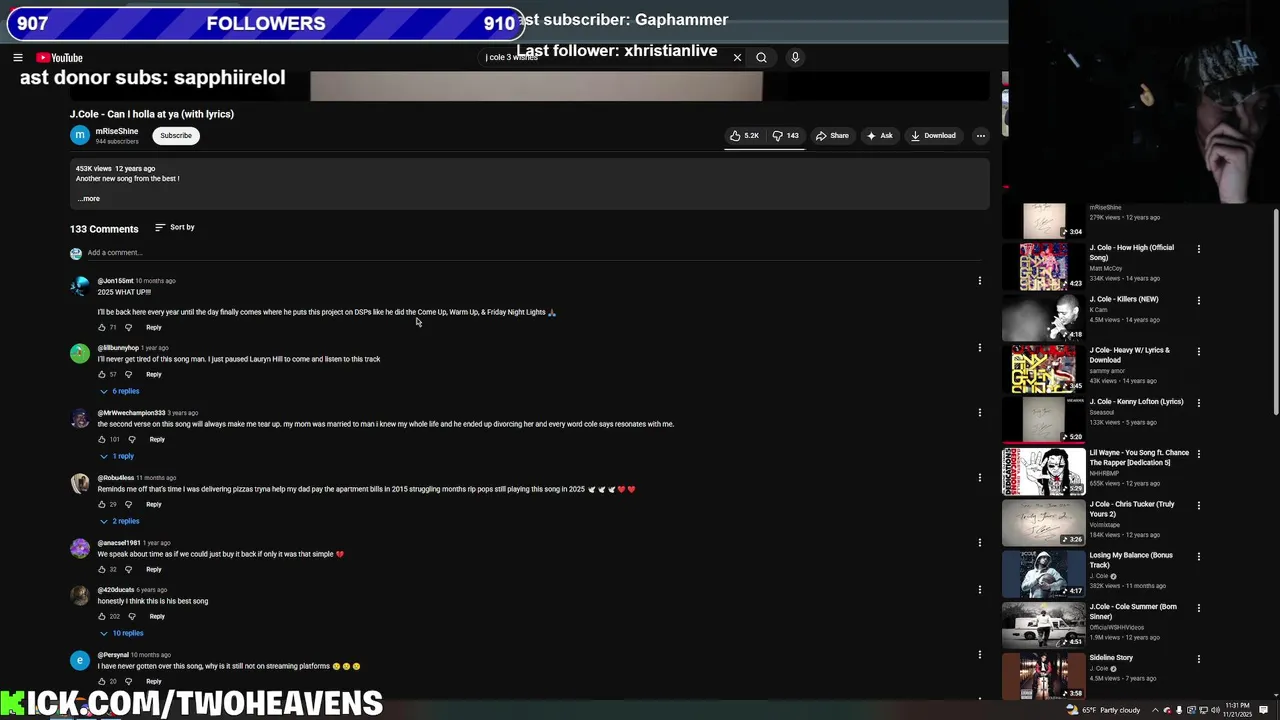Clear the search box with X icon

[x=737, y=58]
